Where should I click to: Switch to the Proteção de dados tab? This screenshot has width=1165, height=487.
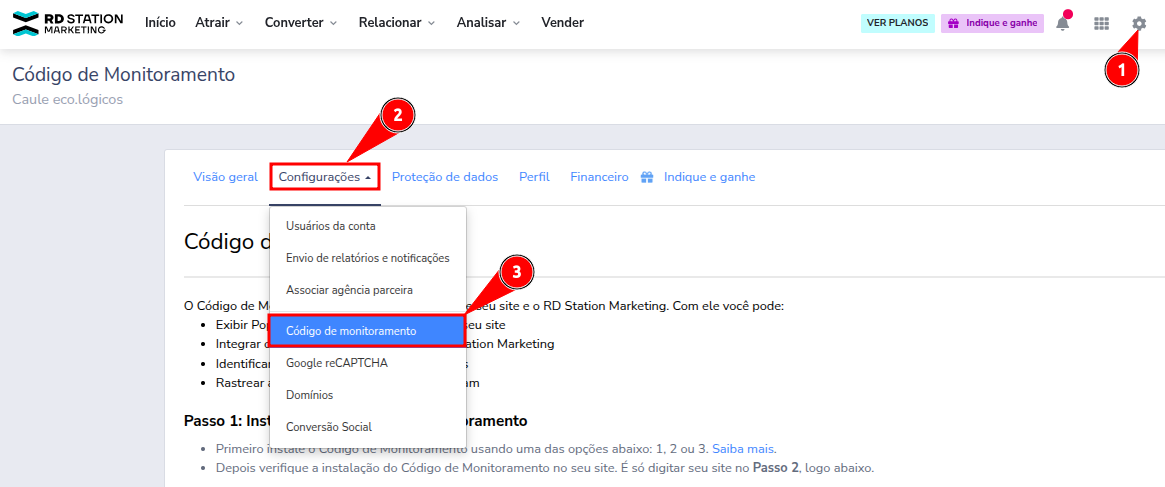point(445,177)
